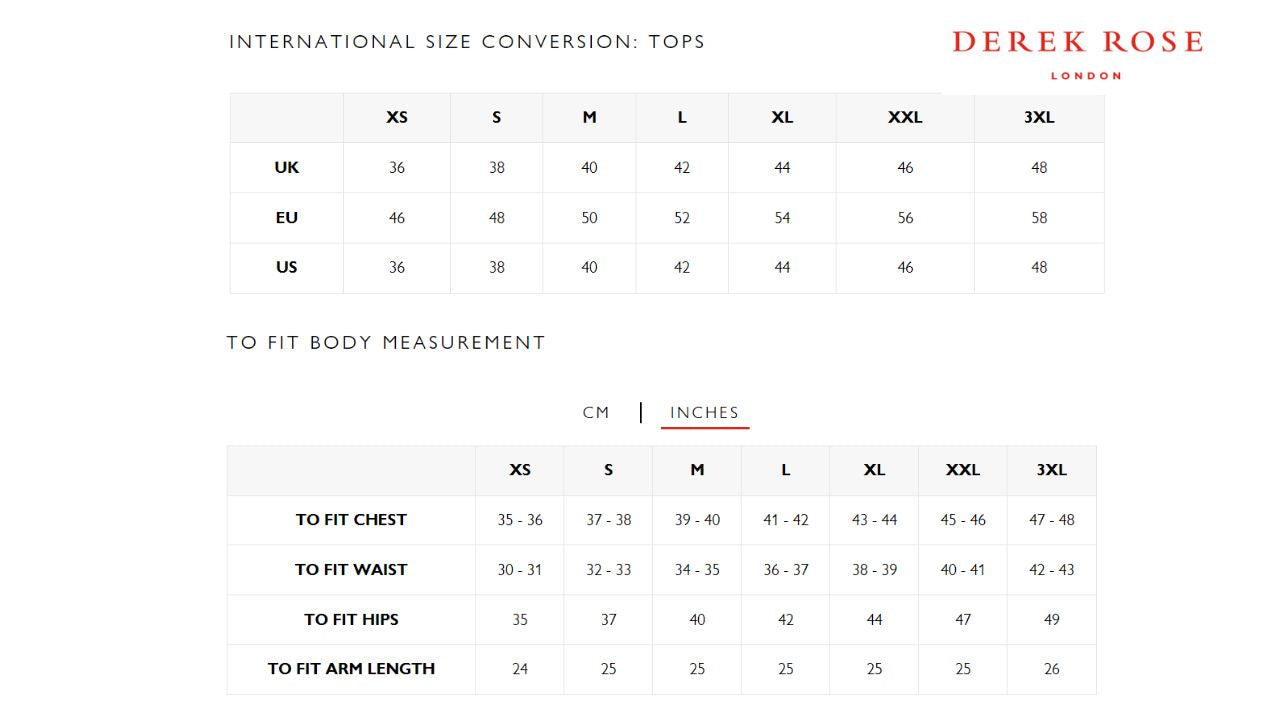
Task: Click the 42 - 43 waist value for 3XL
Action: [1051, 569]
